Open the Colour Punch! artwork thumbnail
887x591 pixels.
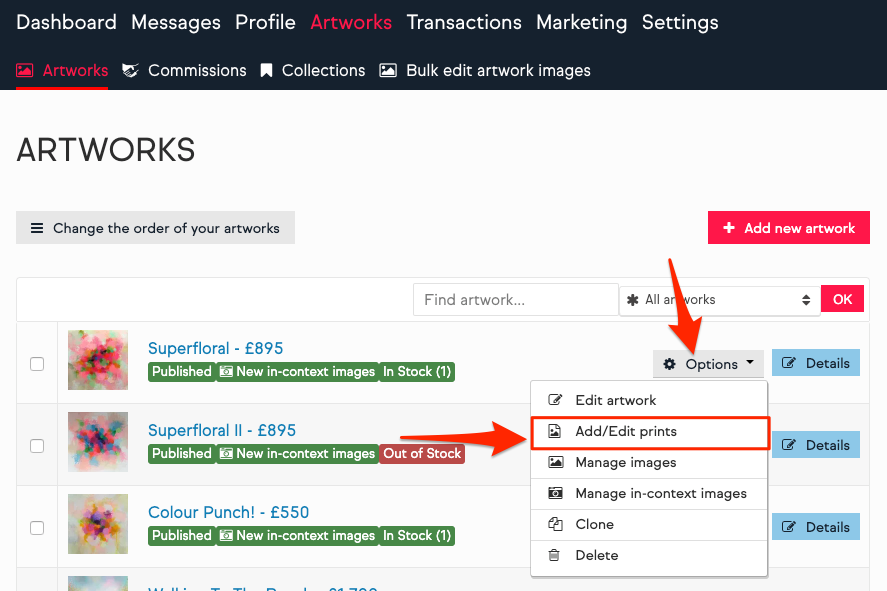pyautogui.click(x=98, y=524)
